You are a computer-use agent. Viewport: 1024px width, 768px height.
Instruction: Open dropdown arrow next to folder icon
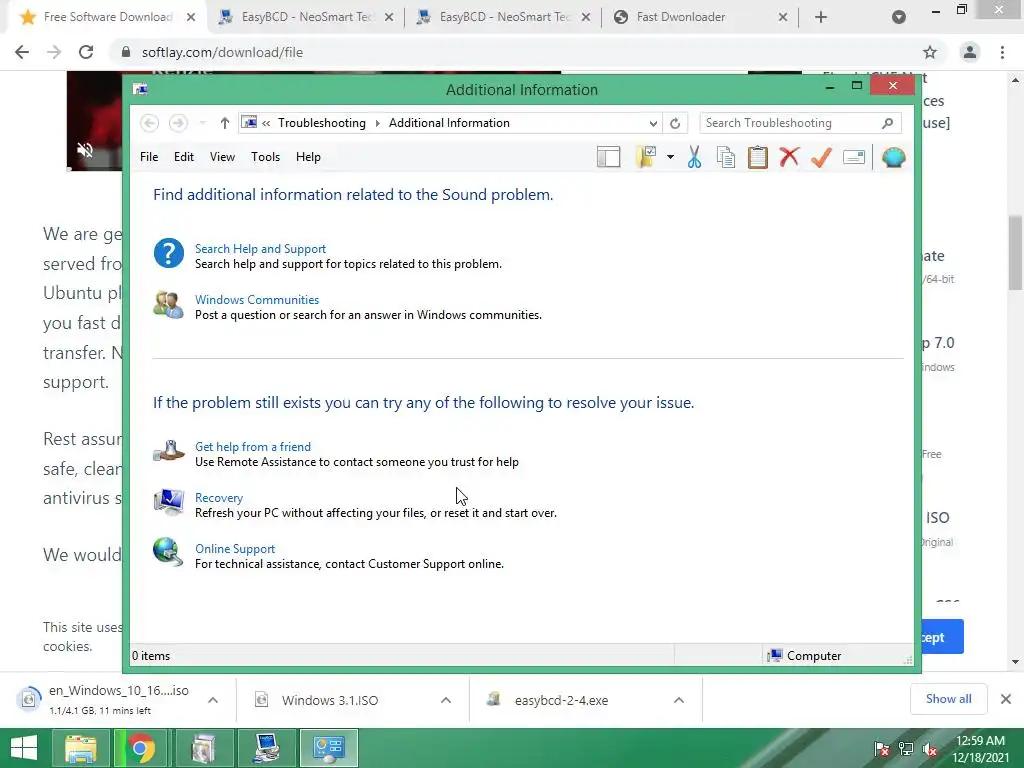[x=670, y=157]
